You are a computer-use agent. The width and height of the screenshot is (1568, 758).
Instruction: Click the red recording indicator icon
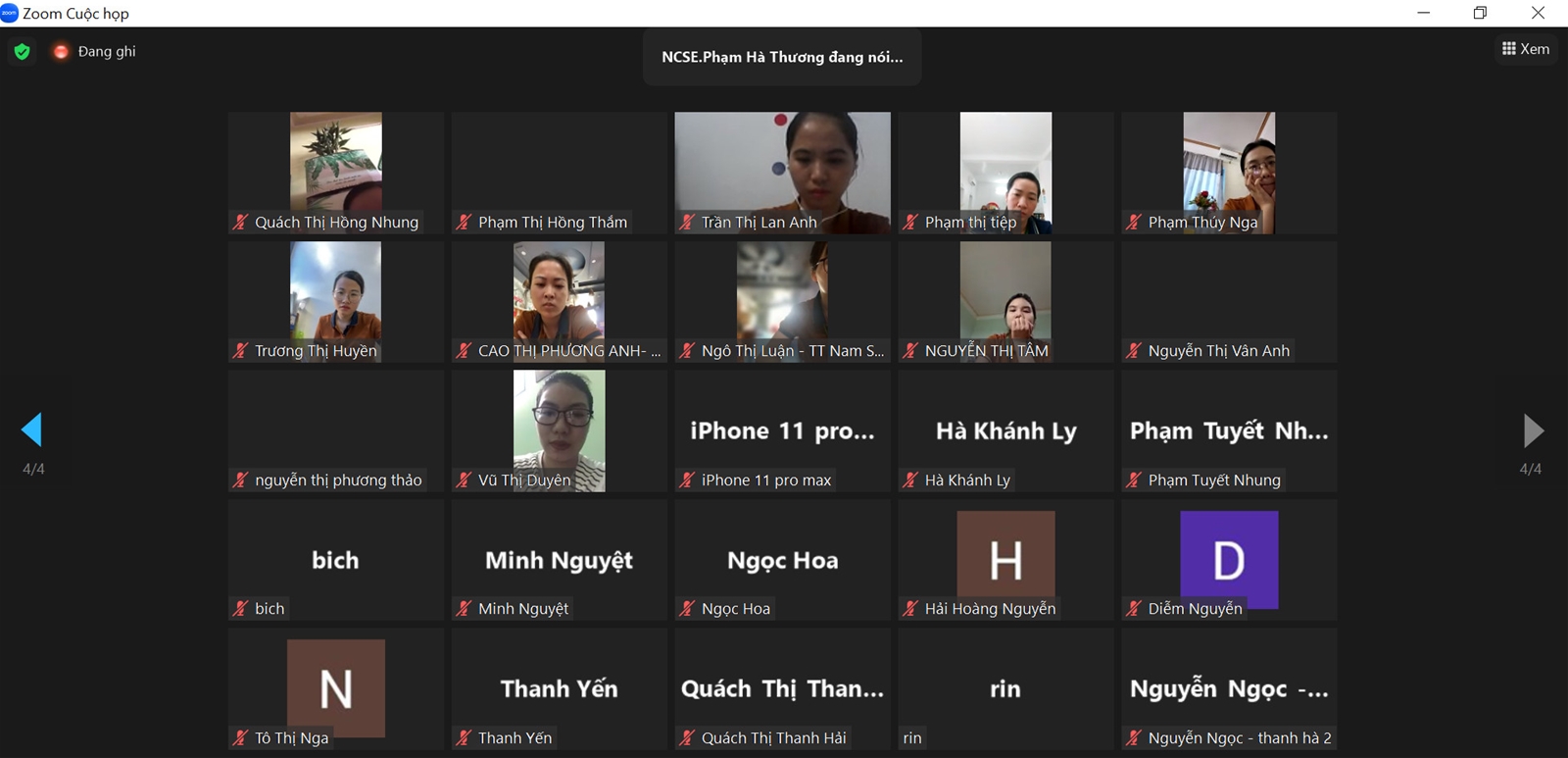pos(61,51)
